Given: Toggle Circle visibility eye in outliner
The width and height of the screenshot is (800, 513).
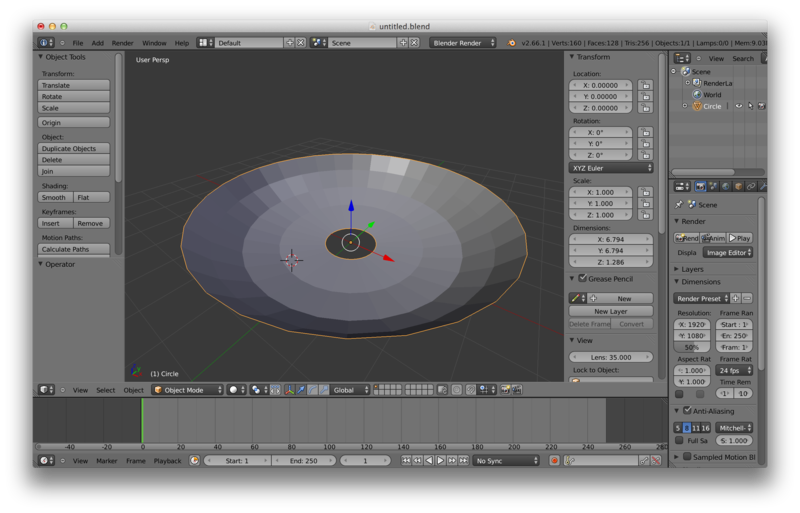Looking at the screenshot, I should (738, 106).
